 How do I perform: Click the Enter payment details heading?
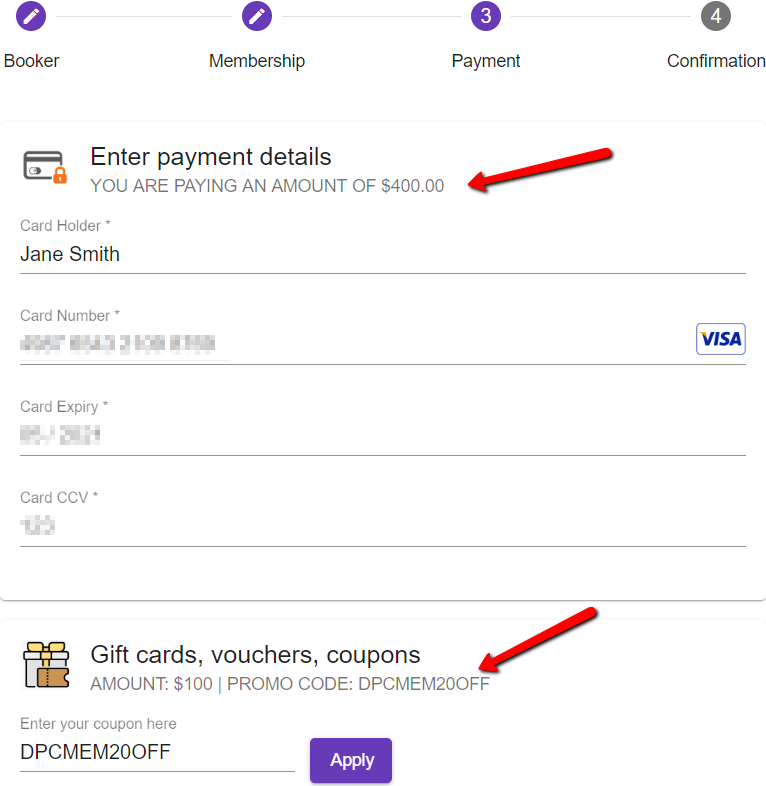[211, 156]
